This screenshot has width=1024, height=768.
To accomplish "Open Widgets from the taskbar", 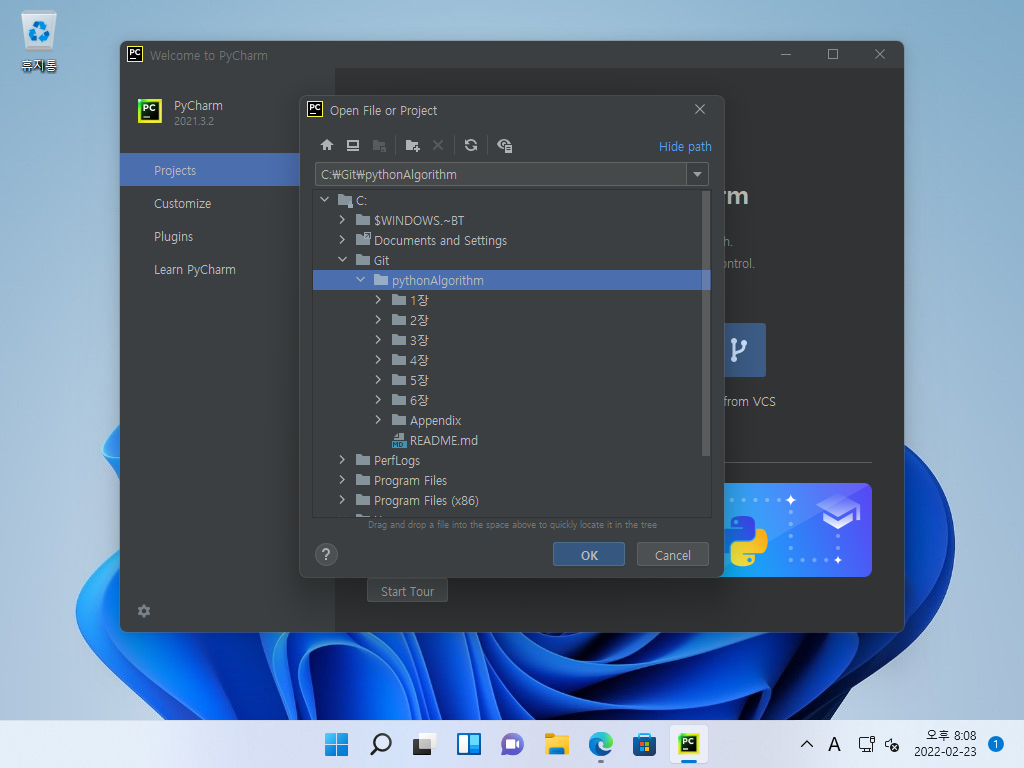I will point(468,744).
